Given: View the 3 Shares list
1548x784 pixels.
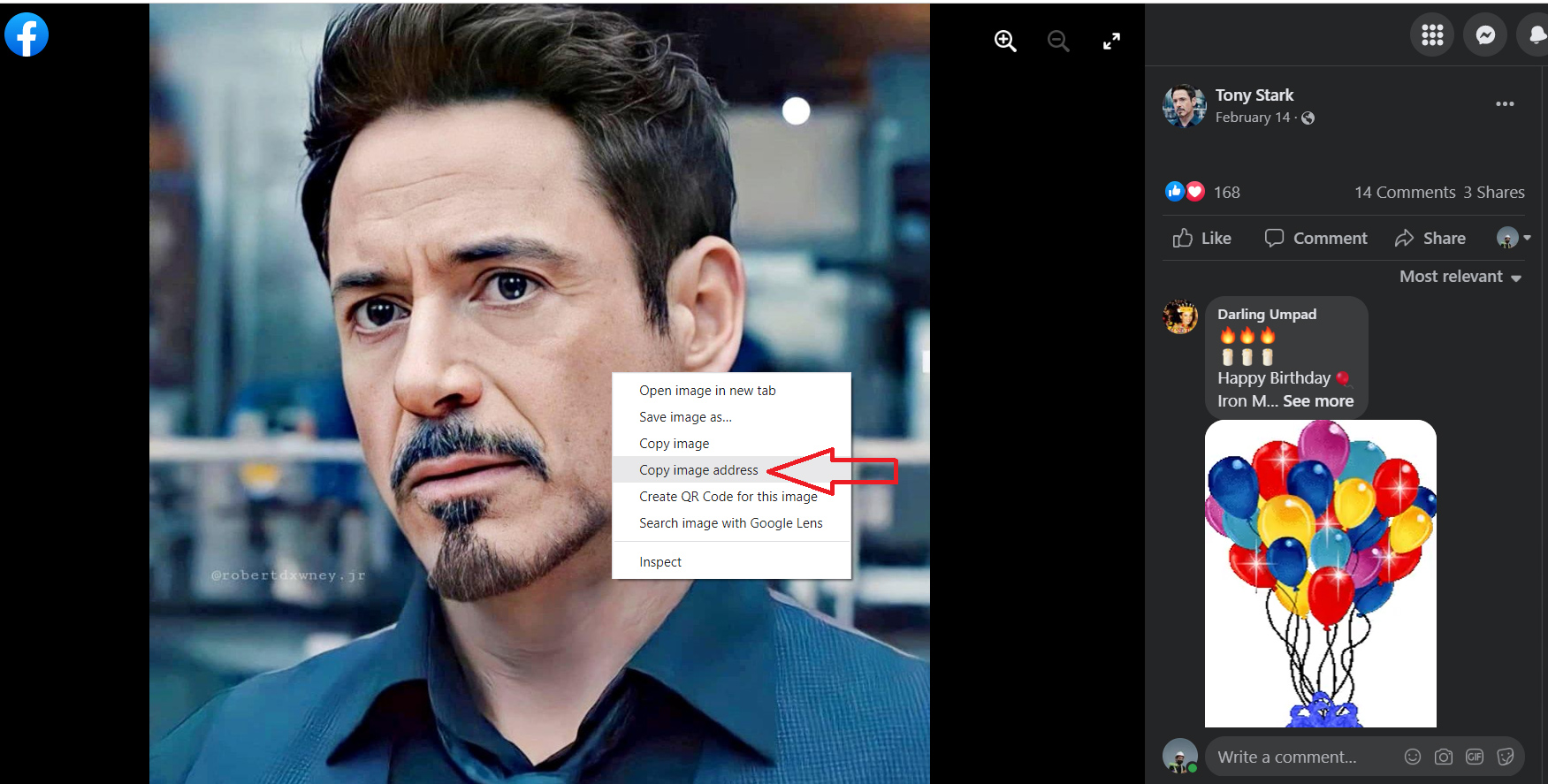Looking at the screenshot, I should click(x=1494, y=193).
